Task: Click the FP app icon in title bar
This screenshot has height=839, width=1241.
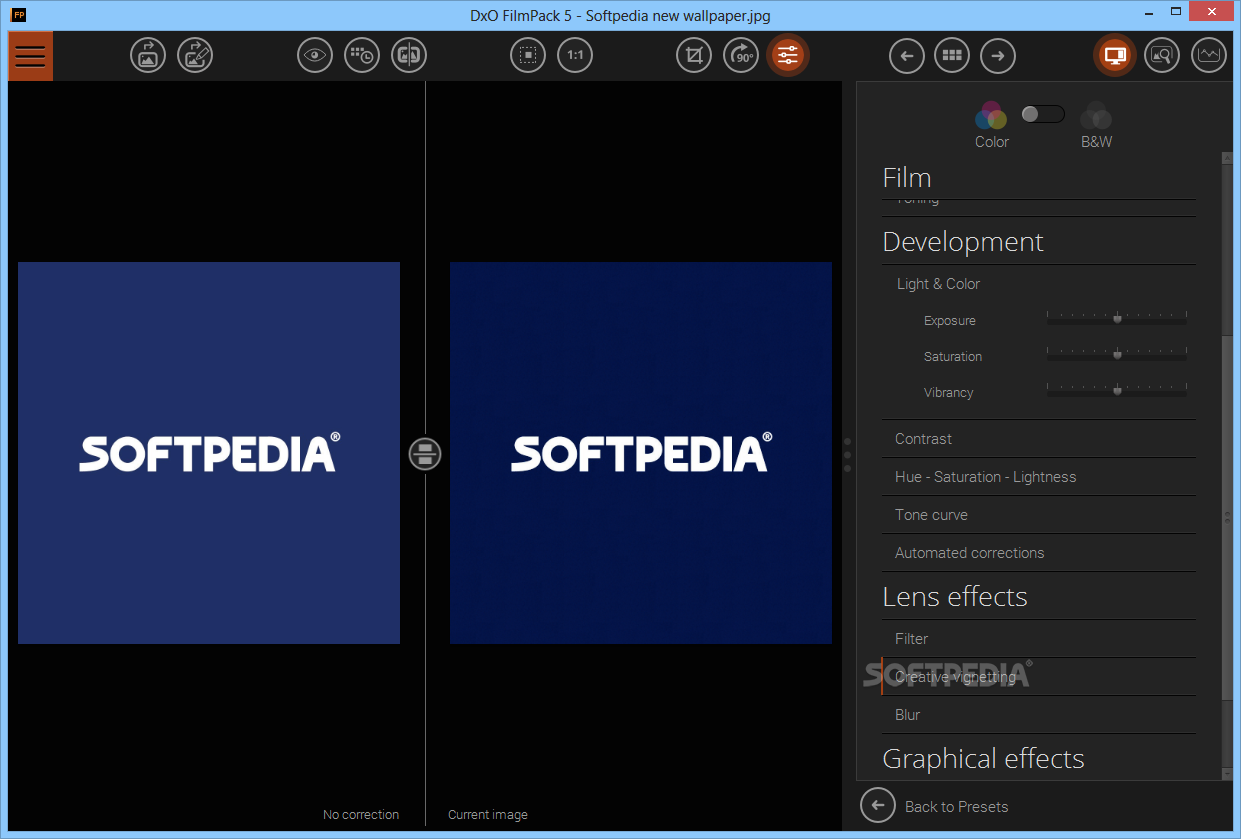Action: click(x=18, y=15)
